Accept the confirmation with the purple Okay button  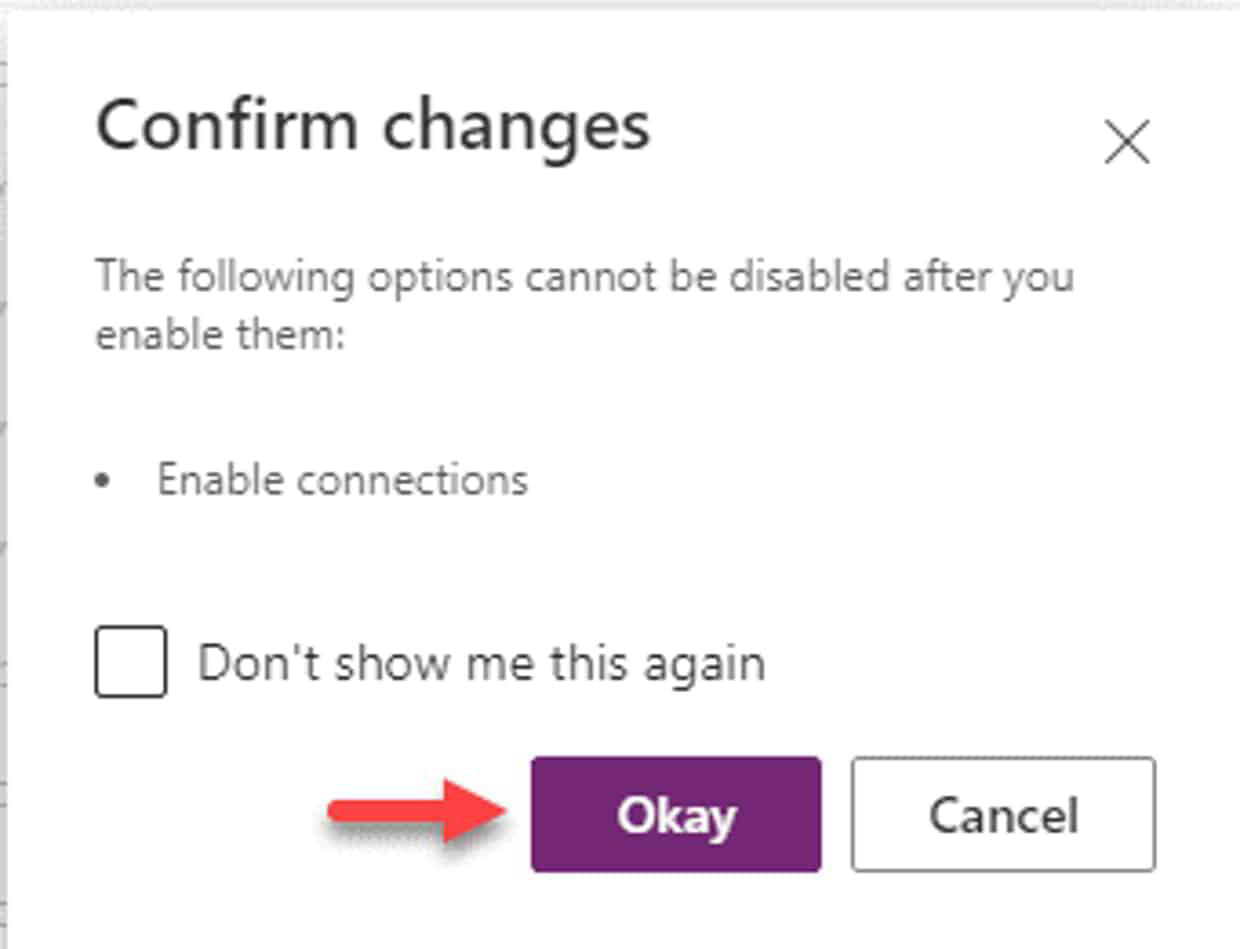[675, 814]
